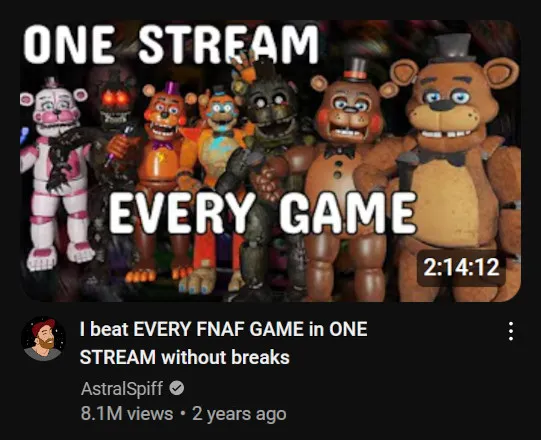Click the 'ONE STREAM' text on the thumbnail
This screenshot has width=541, height=440.
(171, 45)
